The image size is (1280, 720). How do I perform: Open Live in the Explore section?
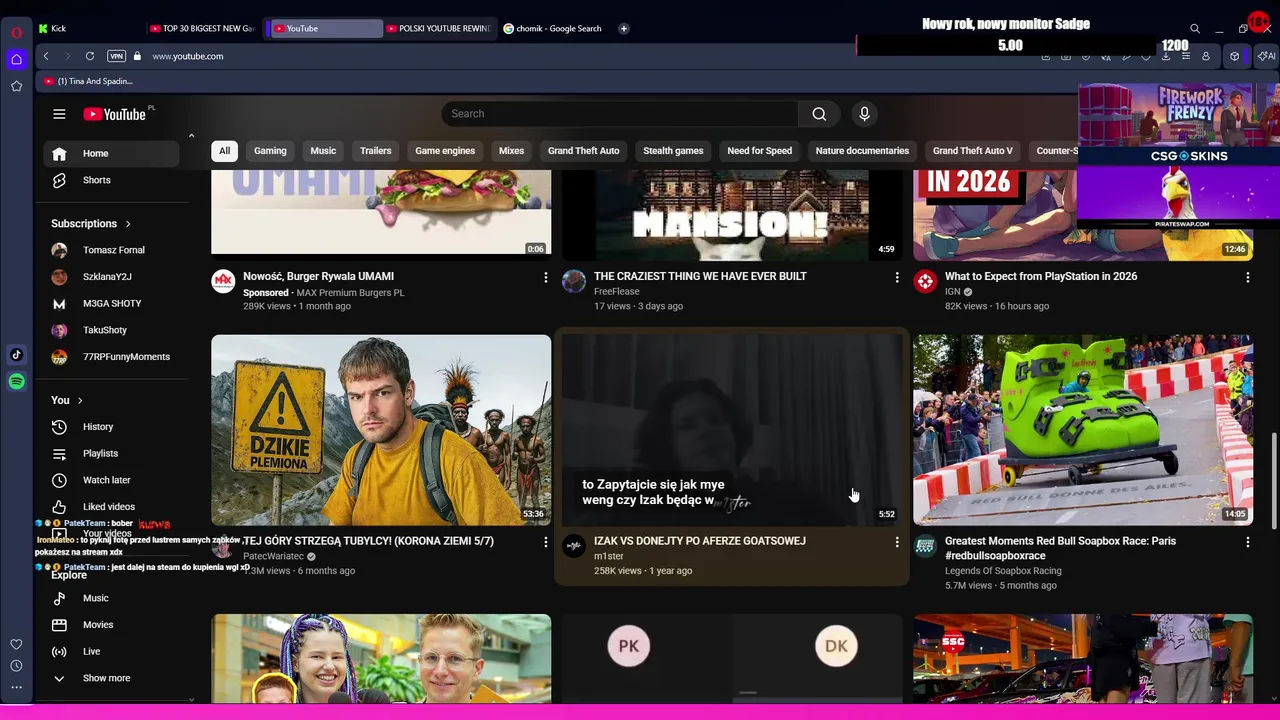pos(111,652)
